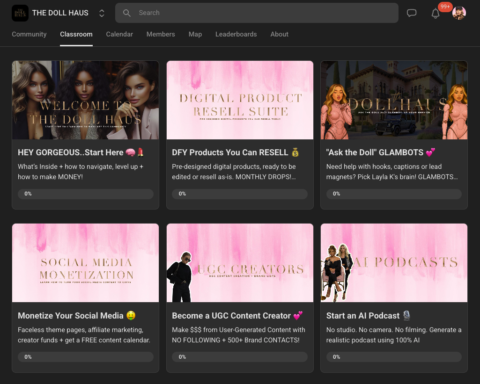Open 'HEY GORGEOUS..Start Here' course title
Screen dimensions: 480x384
[x=81, y=152]
